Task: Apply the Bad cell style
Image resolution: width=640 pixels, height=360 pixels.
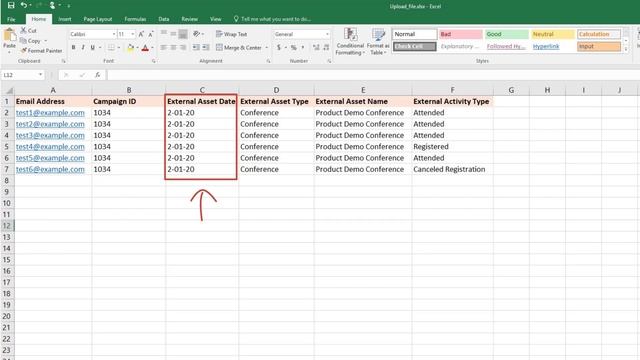Action: [x=460, y=34]
